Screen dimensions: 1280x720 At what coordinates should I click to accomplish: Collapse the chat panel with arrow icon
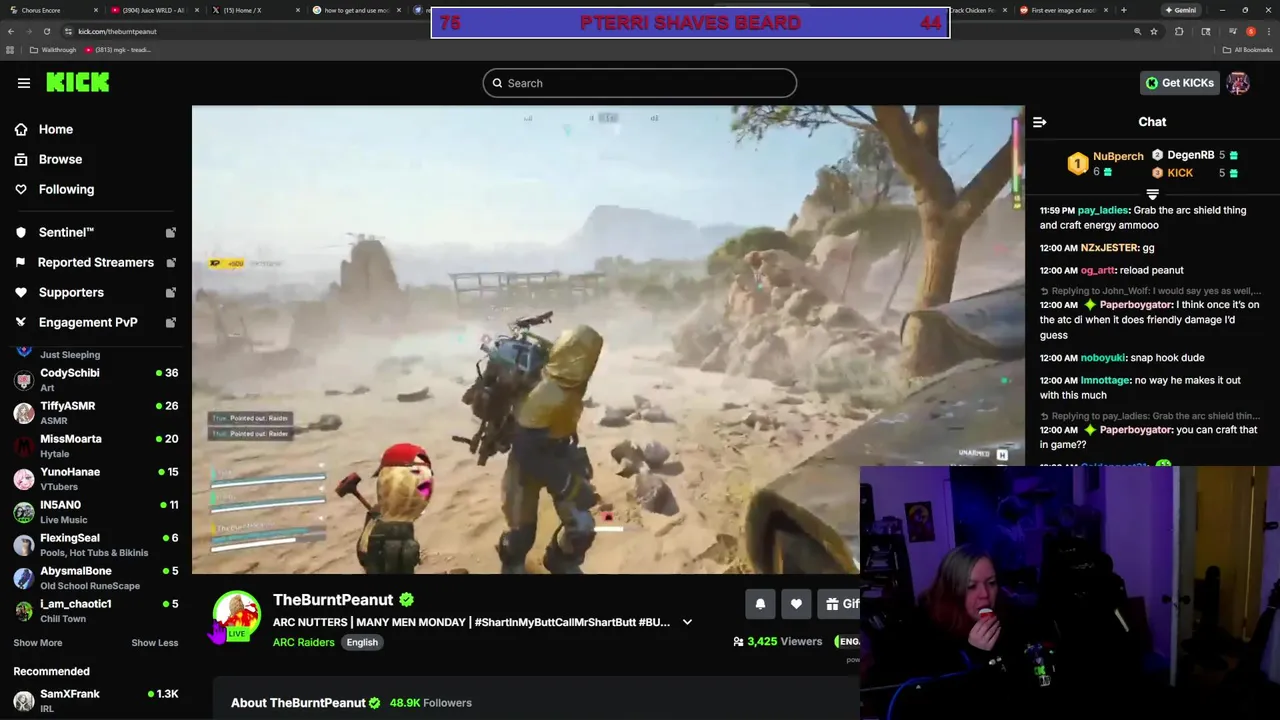(x=1040, y=122)
